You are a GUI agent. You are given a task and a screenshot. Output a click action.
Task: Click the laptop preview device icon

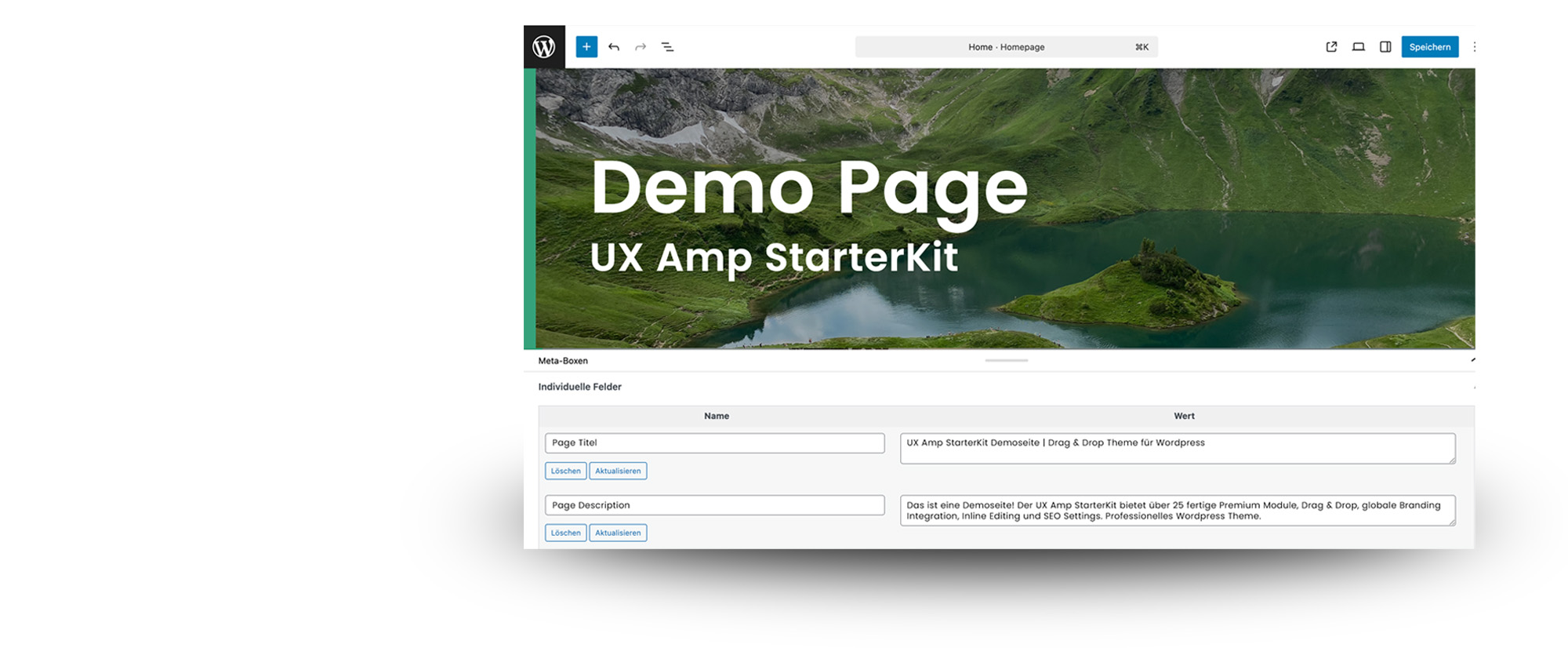(1358, 47)
